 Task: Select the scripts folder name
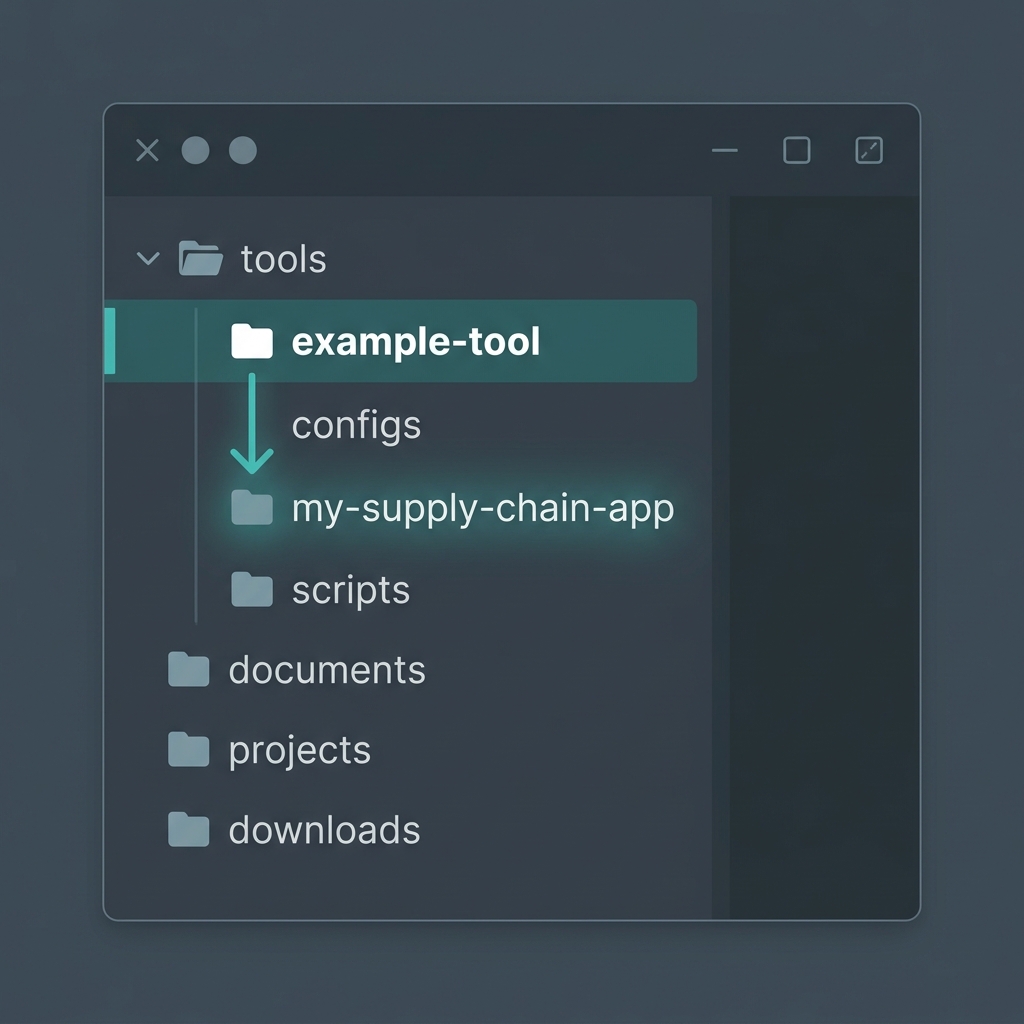351,592
